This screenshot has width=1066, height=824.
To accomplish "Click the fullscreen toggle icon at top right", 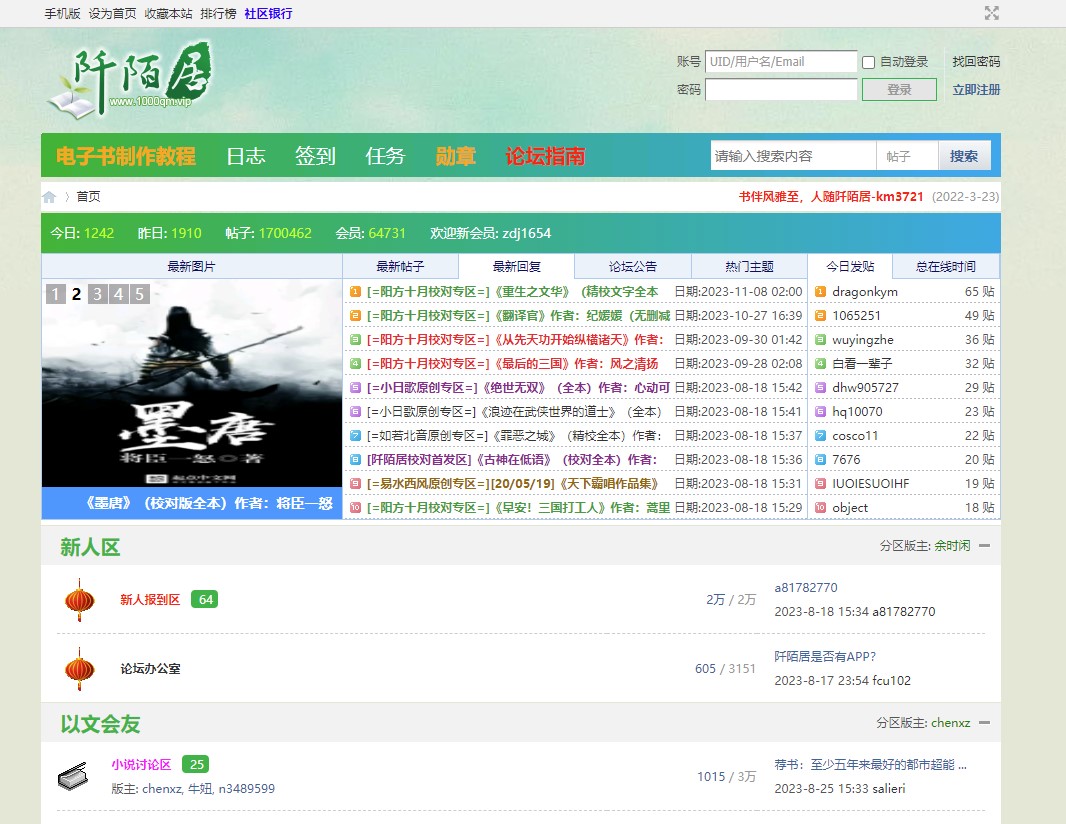I will click(991, 13).
